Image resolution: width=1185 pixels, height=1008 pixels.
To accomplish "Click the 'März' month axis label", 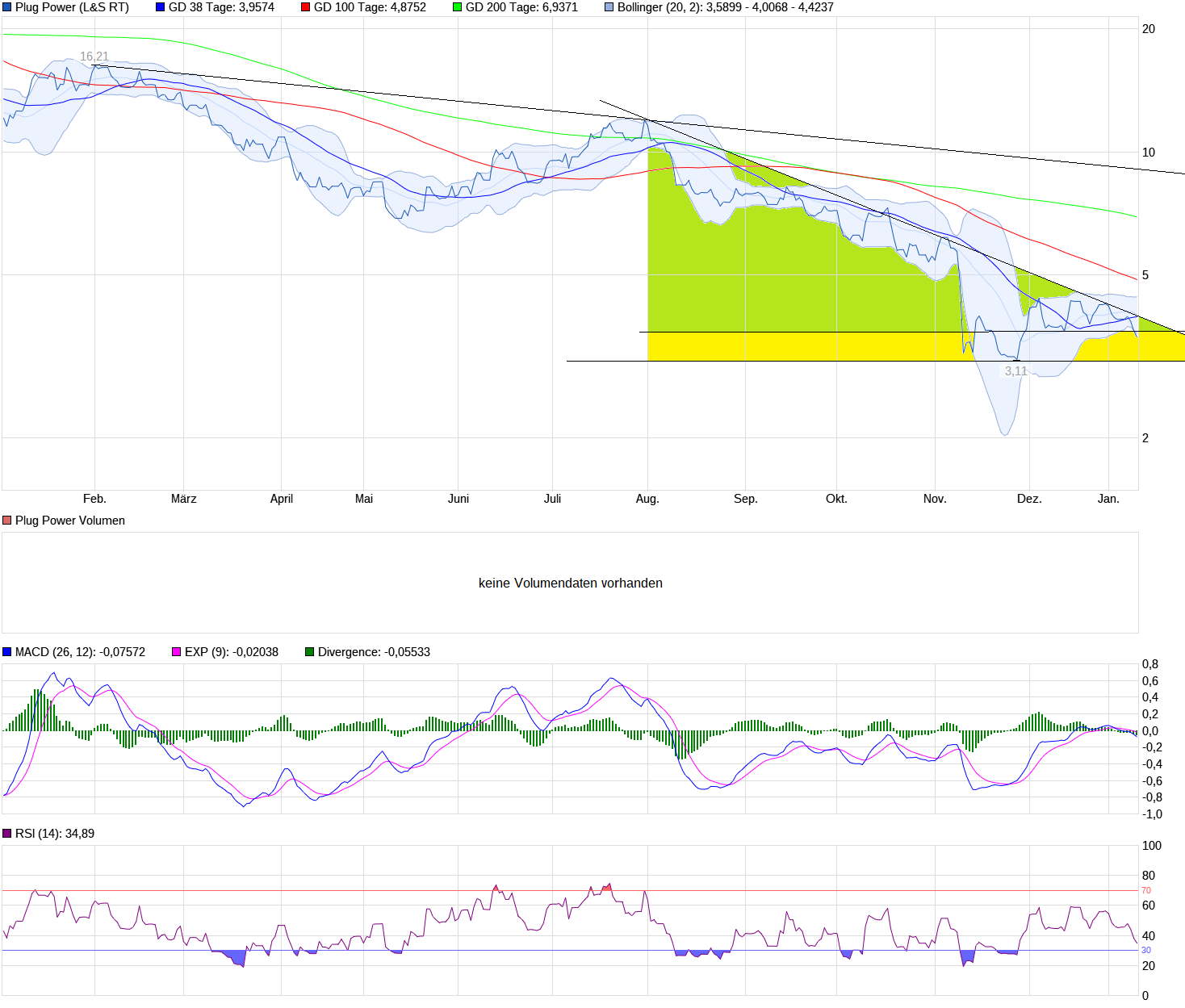I will point(184,499).
